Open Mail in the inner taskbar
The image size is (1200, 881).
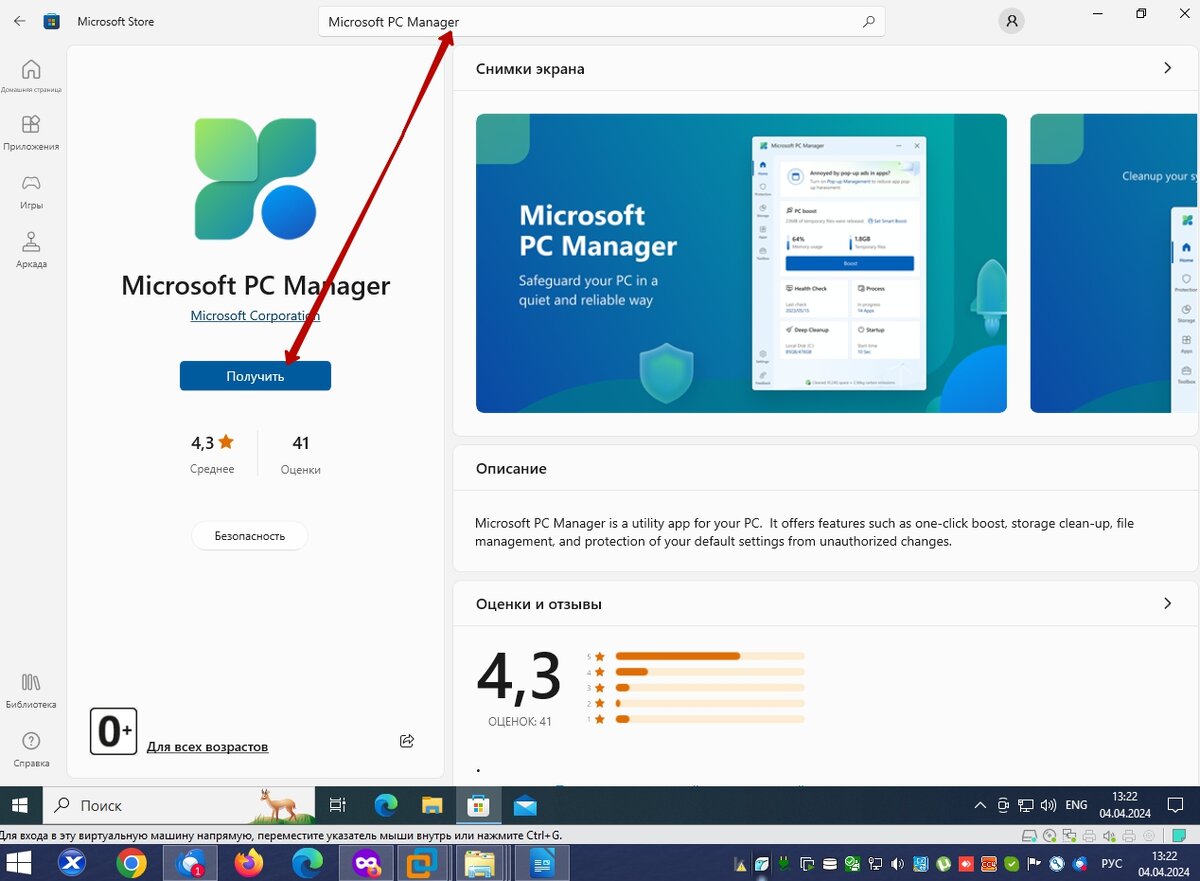[525, 805]
